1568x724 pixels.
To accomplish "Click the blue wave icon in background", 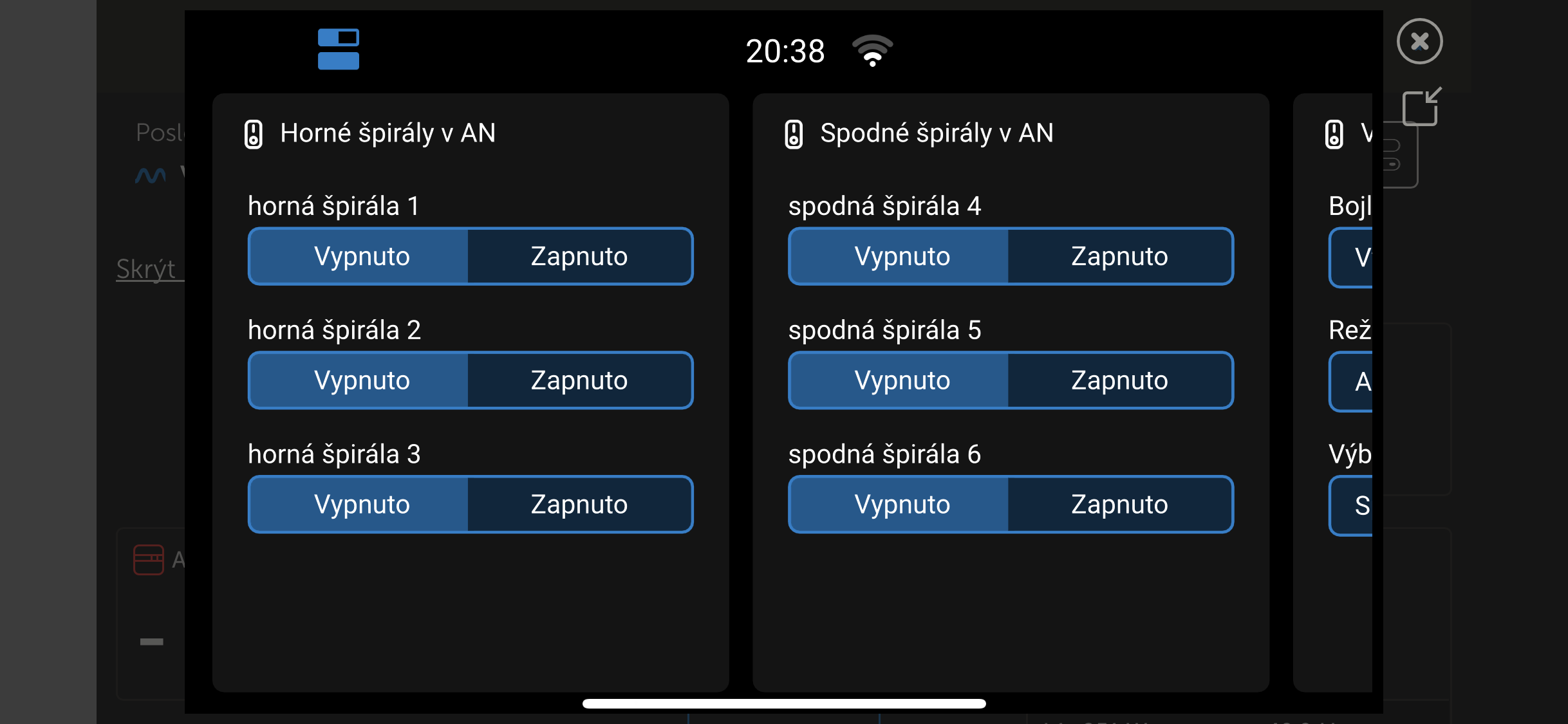I will [151, 174].
